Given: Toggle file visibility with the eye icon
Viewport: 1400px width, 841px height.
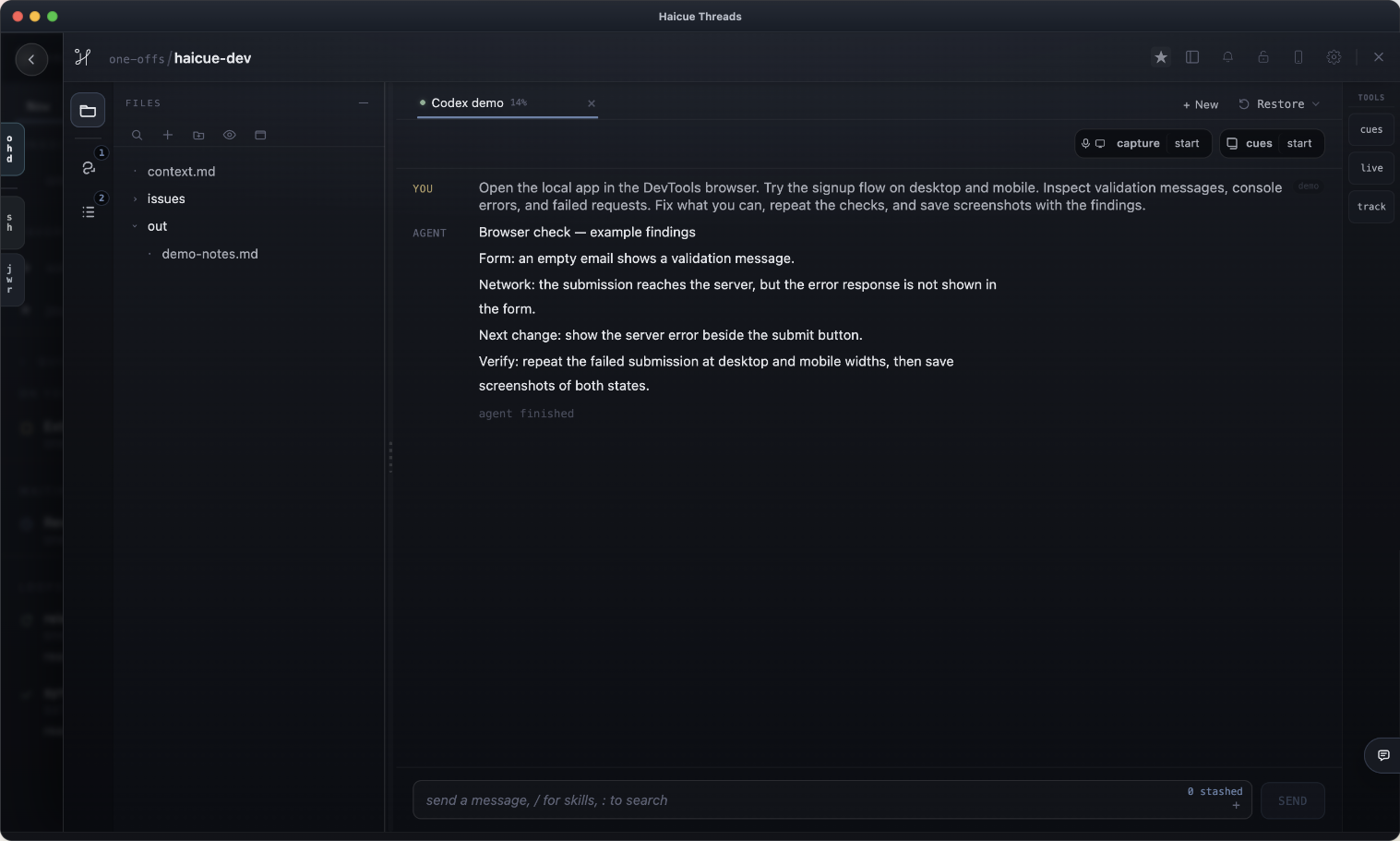Looking at the screenshot, I should [230, 135].
